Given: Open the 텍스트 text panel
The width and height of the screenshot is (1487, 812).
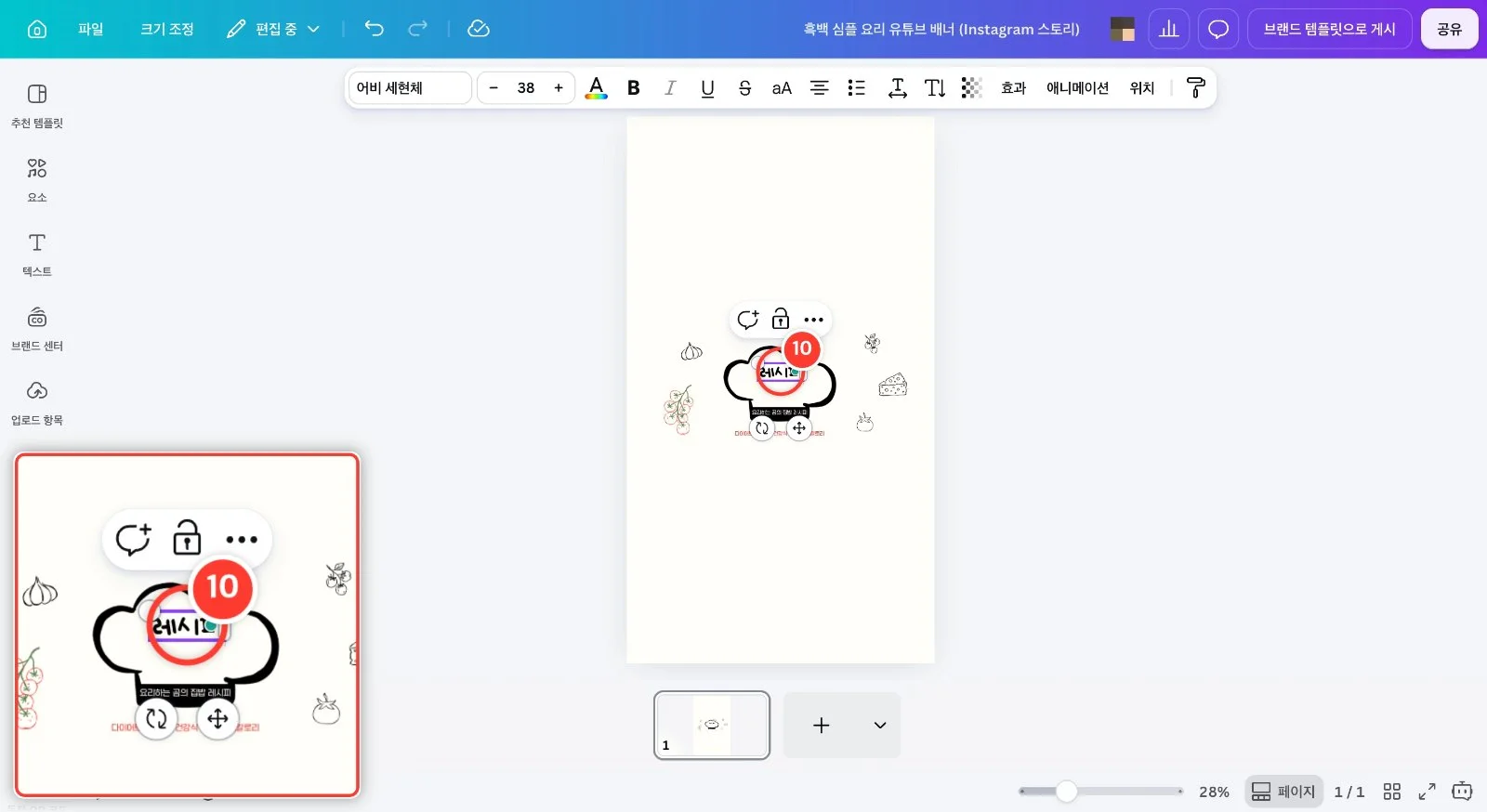Looking at the screenshot, I should [37, 255].
